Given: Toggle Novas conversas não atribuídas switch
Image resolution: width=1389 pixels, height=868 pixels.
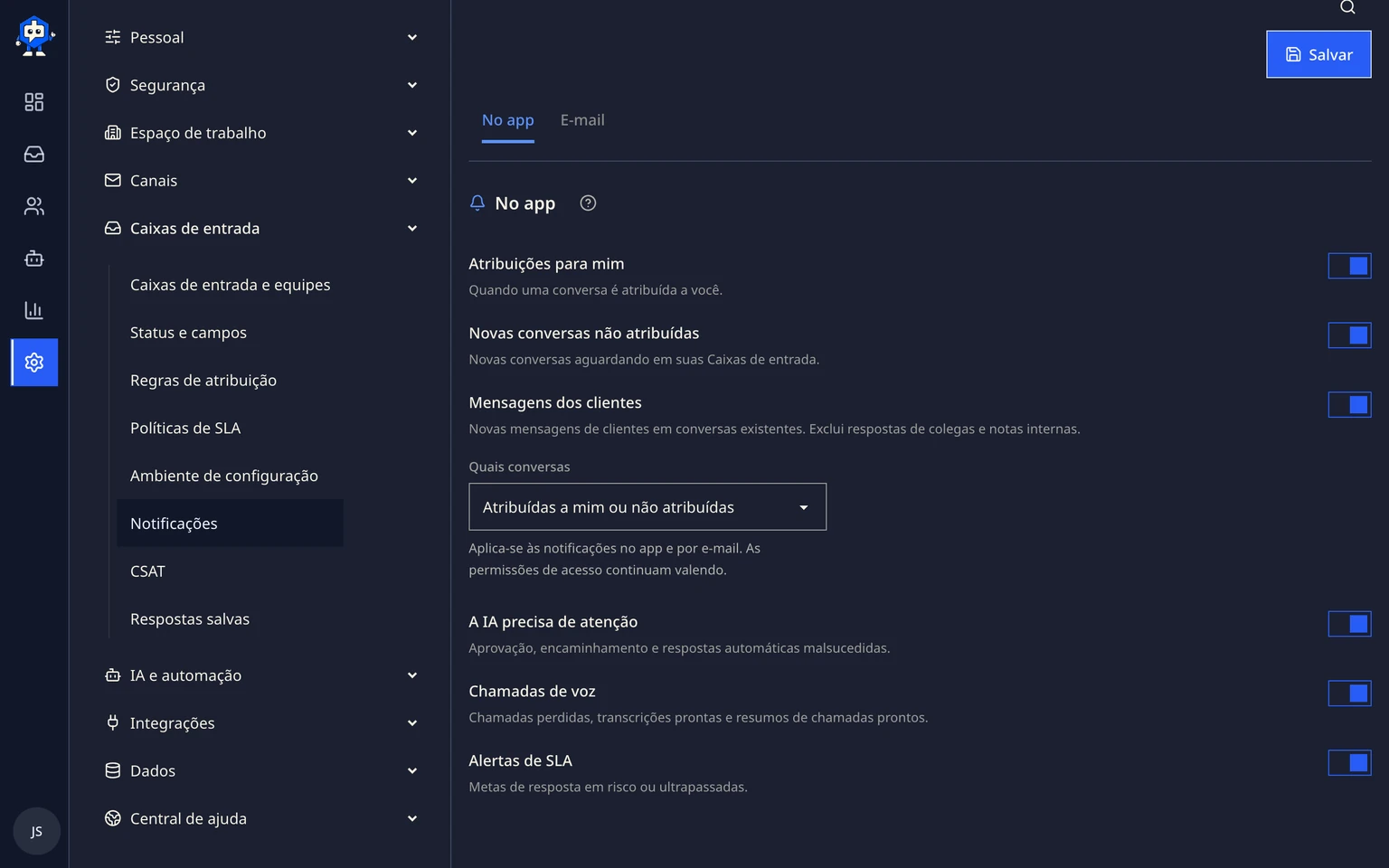Looking at the screenshot, I should coord(1349,335).
